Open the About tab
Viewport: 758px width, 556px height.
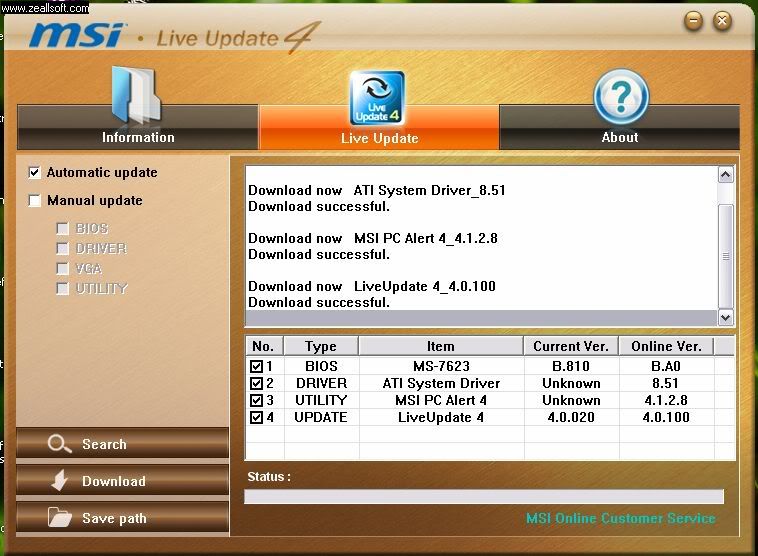point(619,128)
